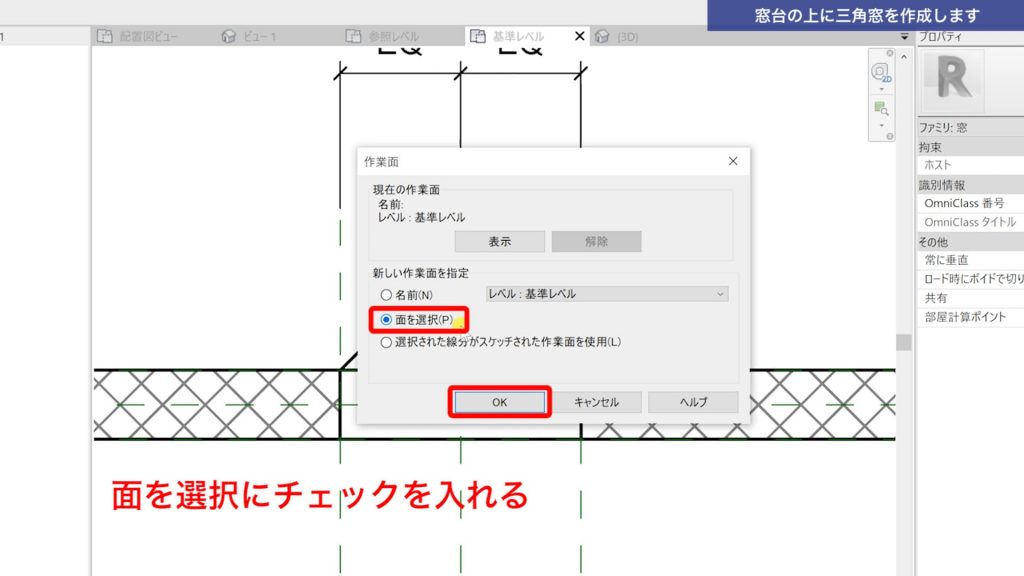Activate the zoom region tool on the navigation bar

click(880, 106)
